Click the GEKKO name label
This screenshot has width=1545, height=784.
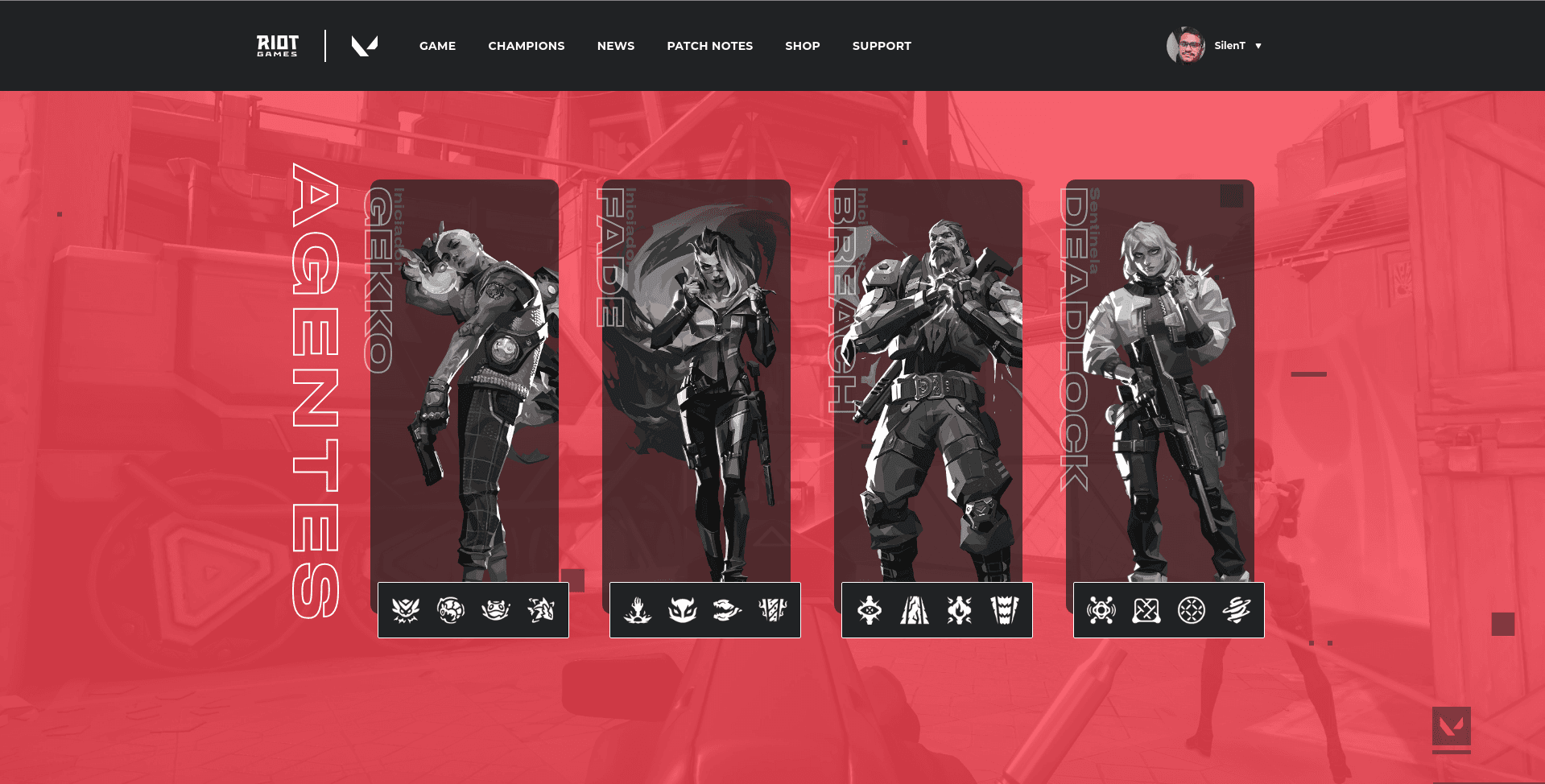click(x=378, y=280)
